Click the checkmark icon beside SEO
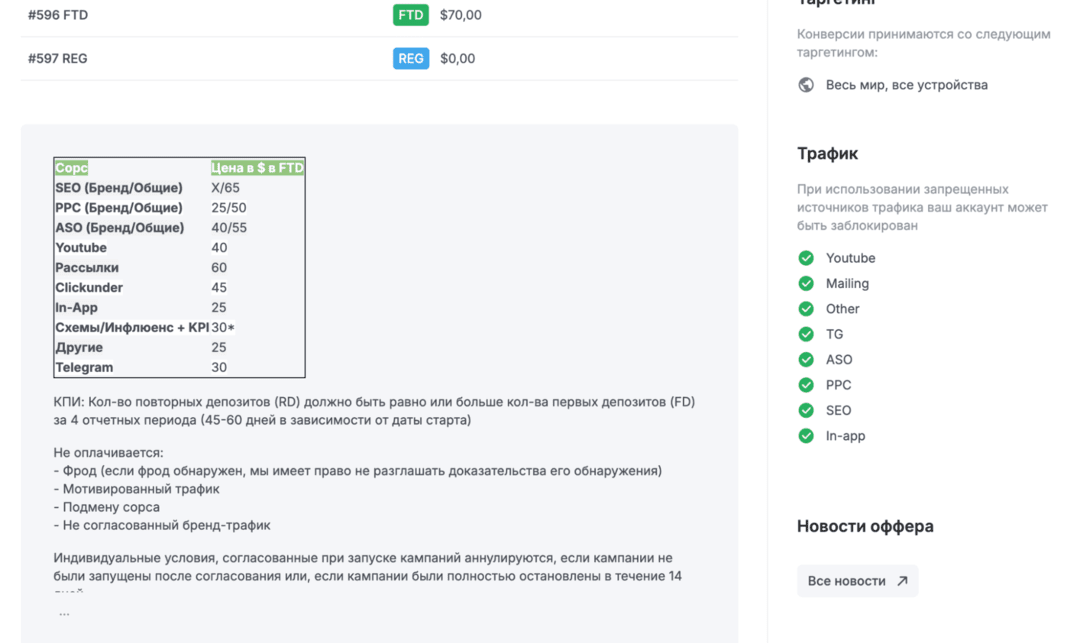 pos(806,410)
